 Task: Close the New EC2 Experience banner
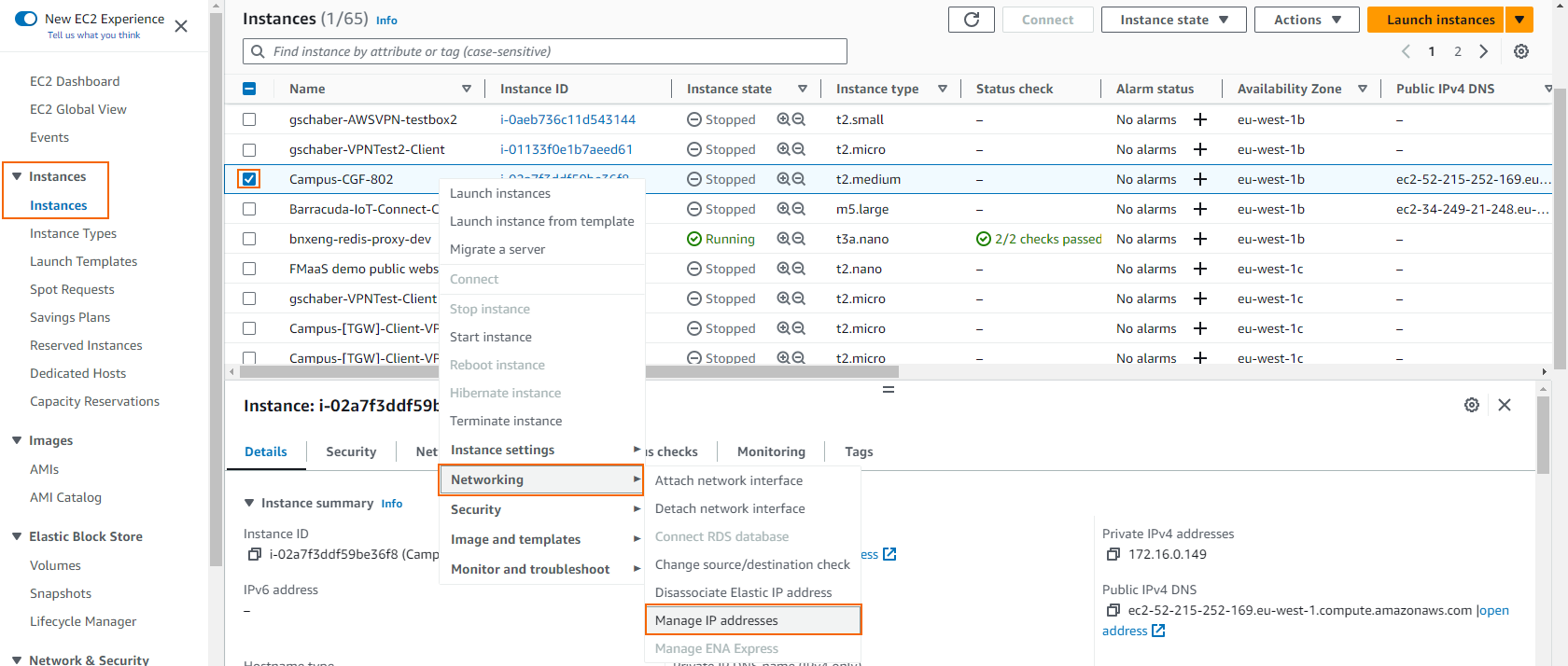(x=181, y=26)
